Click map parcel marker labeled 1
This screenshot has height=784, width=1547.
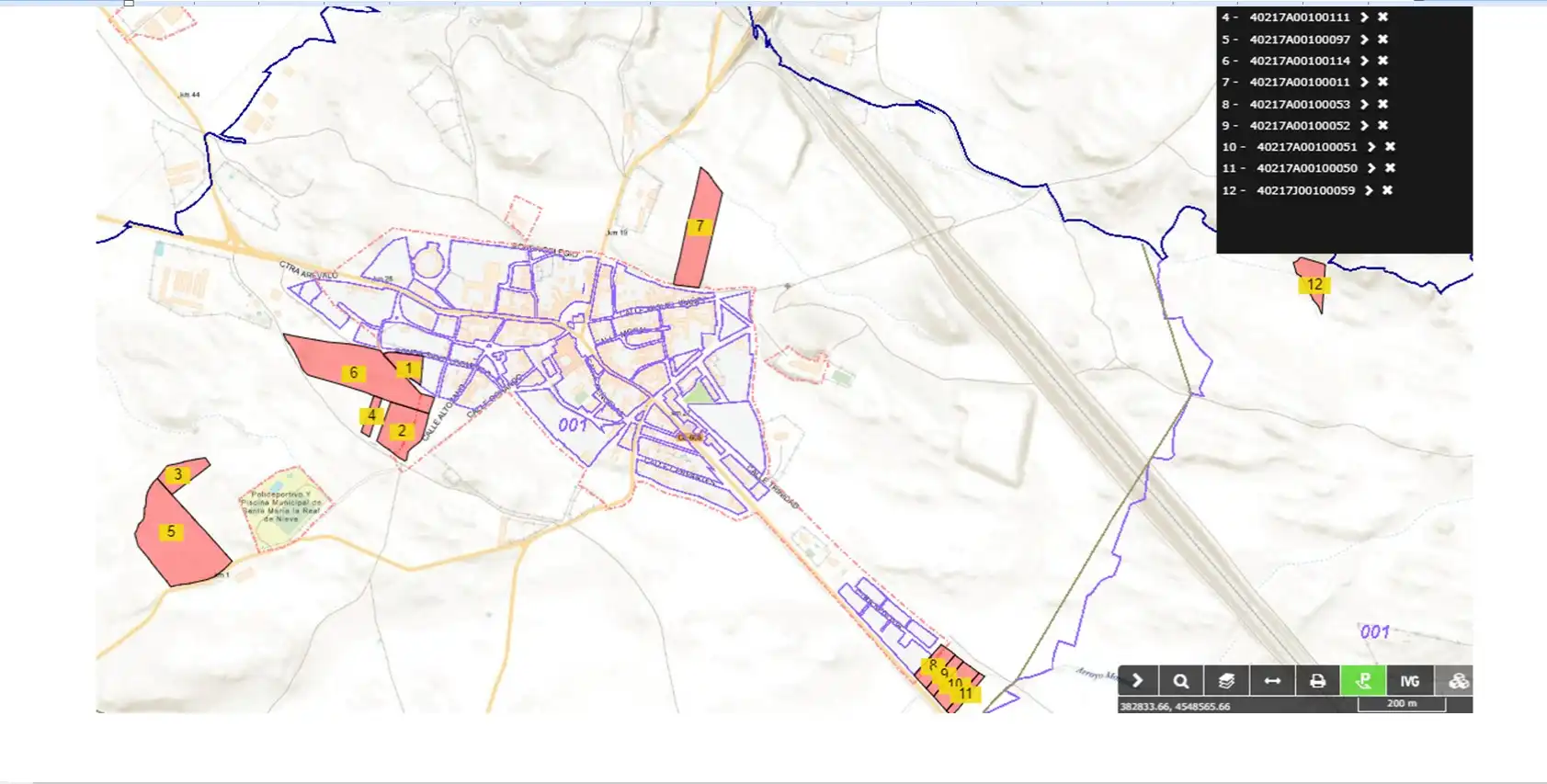[x=408, y=369]
